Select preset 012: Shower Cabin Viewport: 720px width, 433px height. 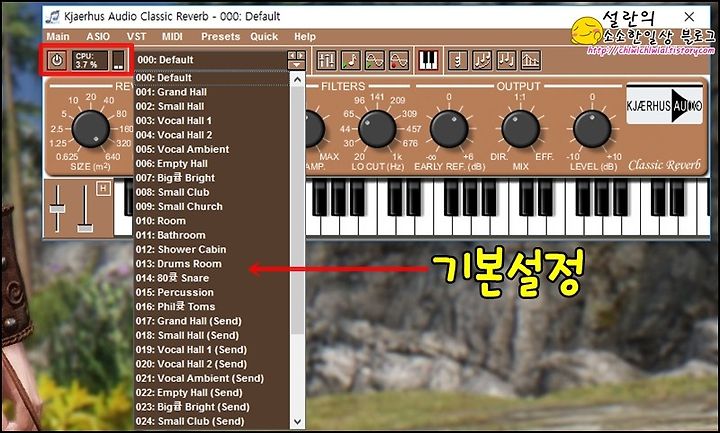point(212,249)
